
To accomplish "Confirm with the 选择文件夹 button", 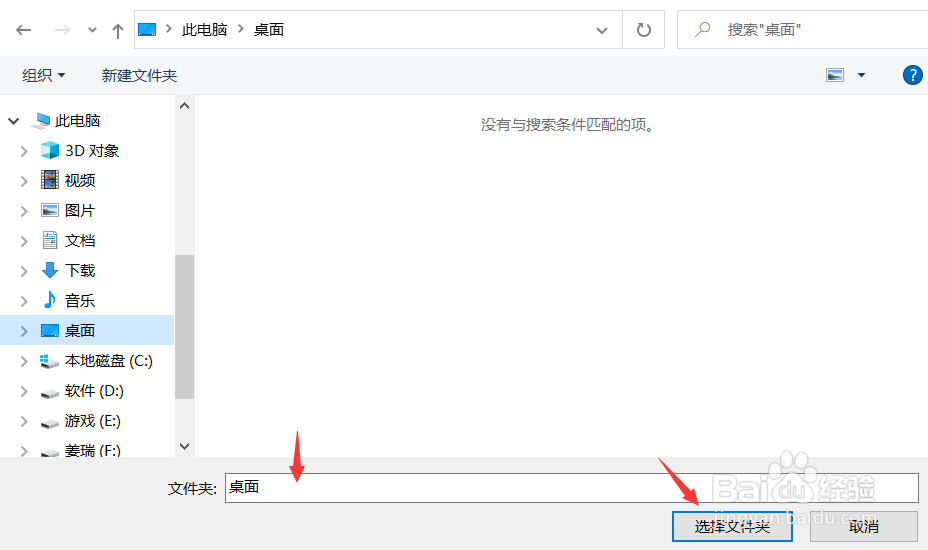I will tap(732, 526).
